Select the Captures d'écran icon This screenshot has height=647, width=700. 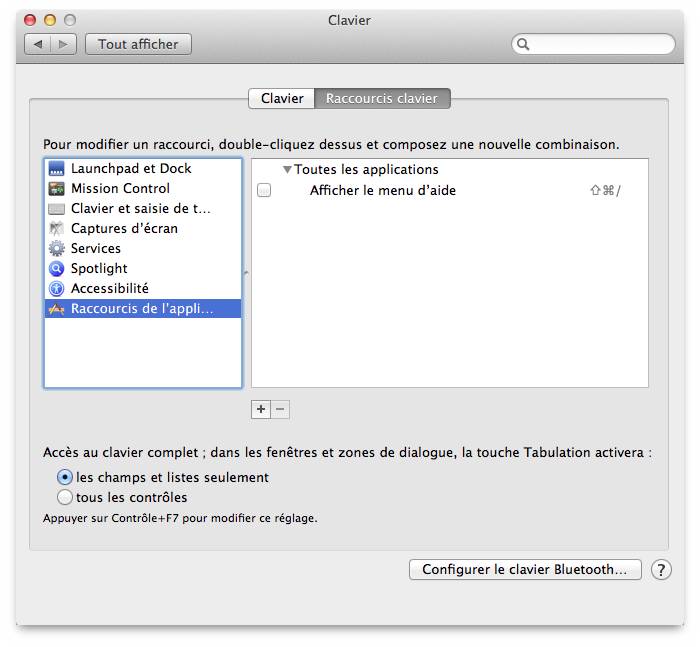[x=56, y=229]
